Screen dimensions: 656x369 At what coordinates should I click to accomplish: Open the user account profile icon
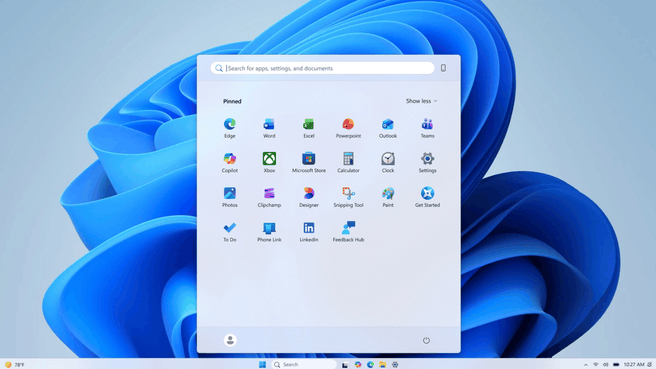coord(230,340)
